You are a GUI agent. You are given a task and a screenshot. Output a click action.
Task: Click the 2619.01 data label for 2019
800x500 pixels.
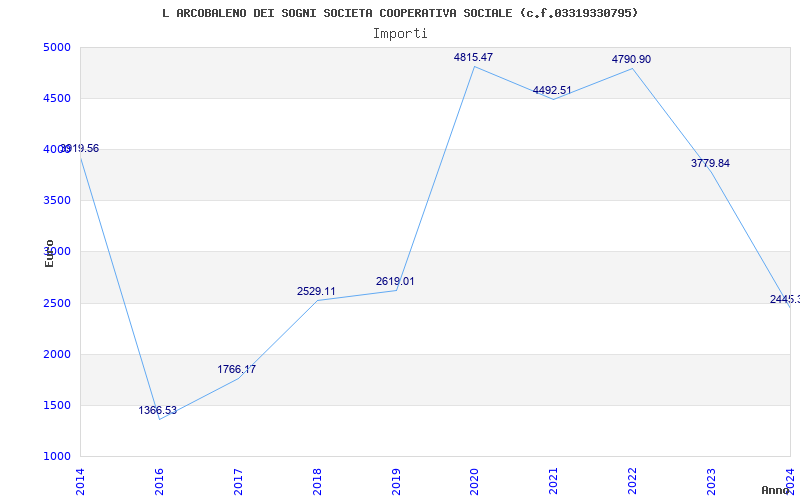tap(395, 281)
